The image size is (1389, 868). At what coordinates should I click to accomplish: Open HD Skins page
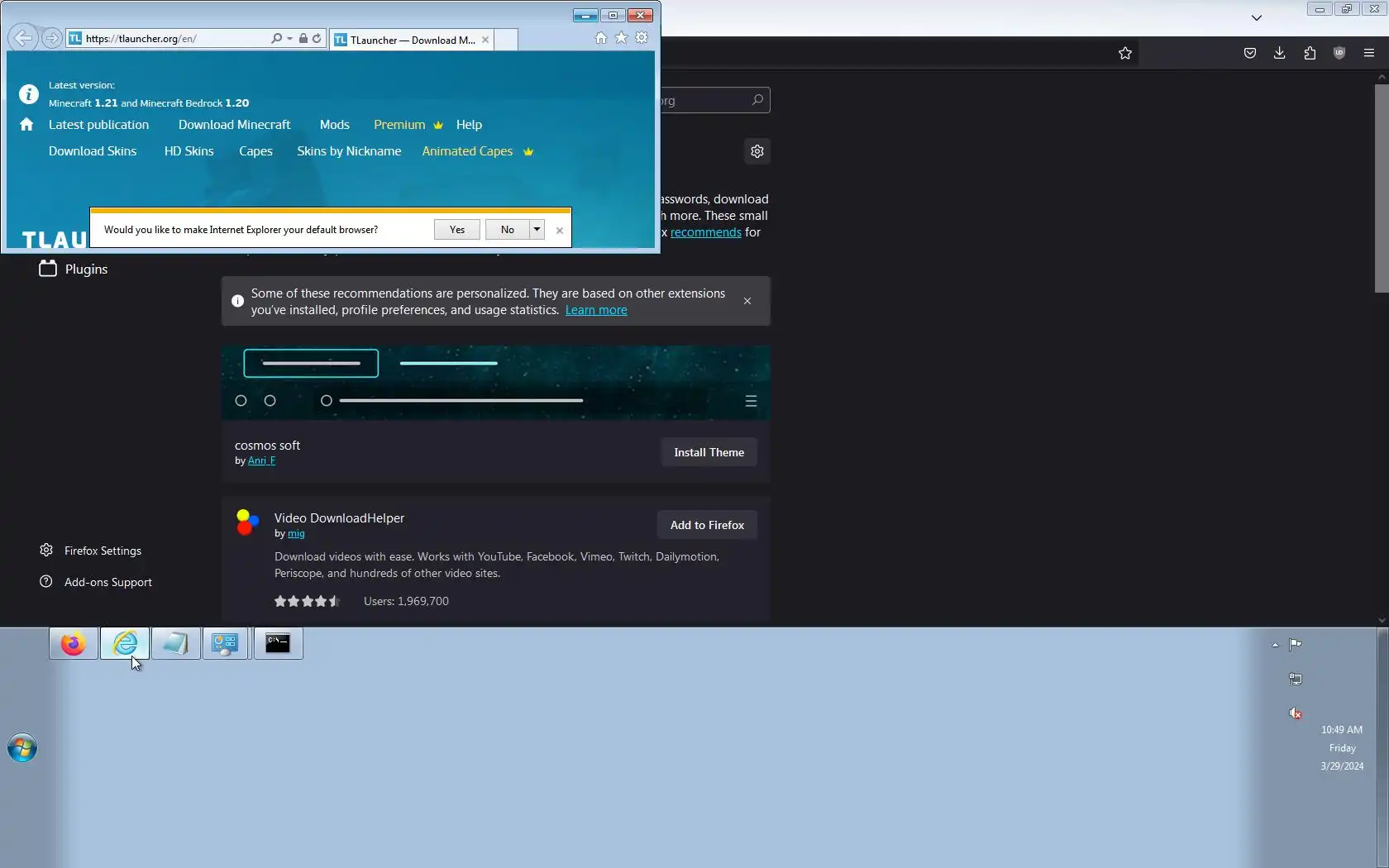[x=189, y=151]
